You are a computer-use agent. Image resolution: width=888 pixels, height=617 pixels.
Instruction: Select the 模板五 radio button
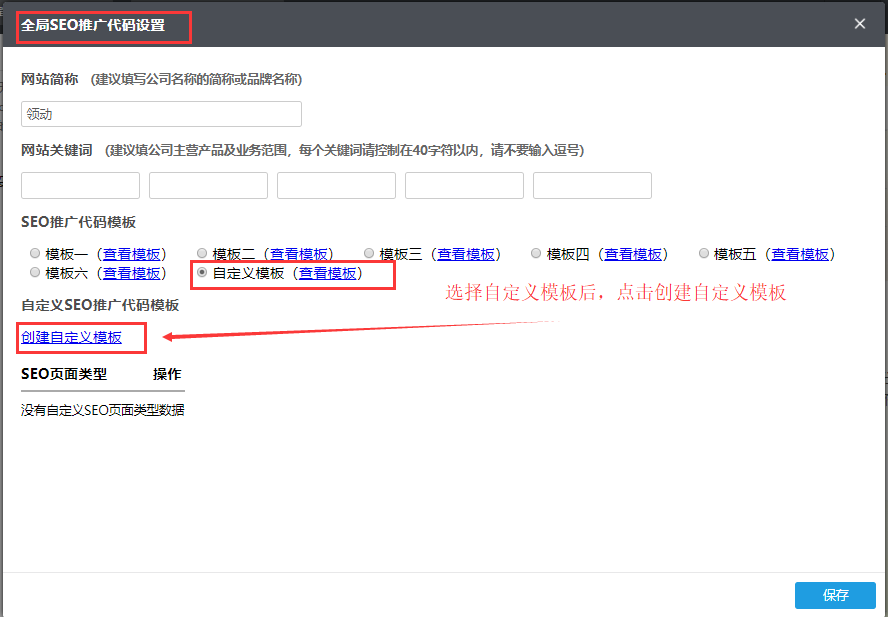[704, 254]
